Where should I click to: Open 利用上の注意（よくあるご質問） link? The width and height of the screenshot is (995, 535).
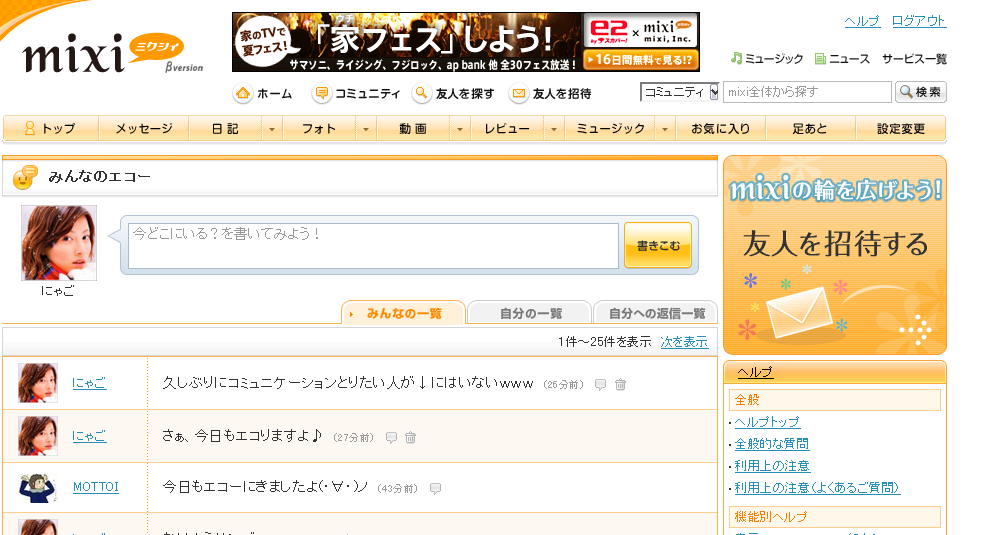click(817, 488)
